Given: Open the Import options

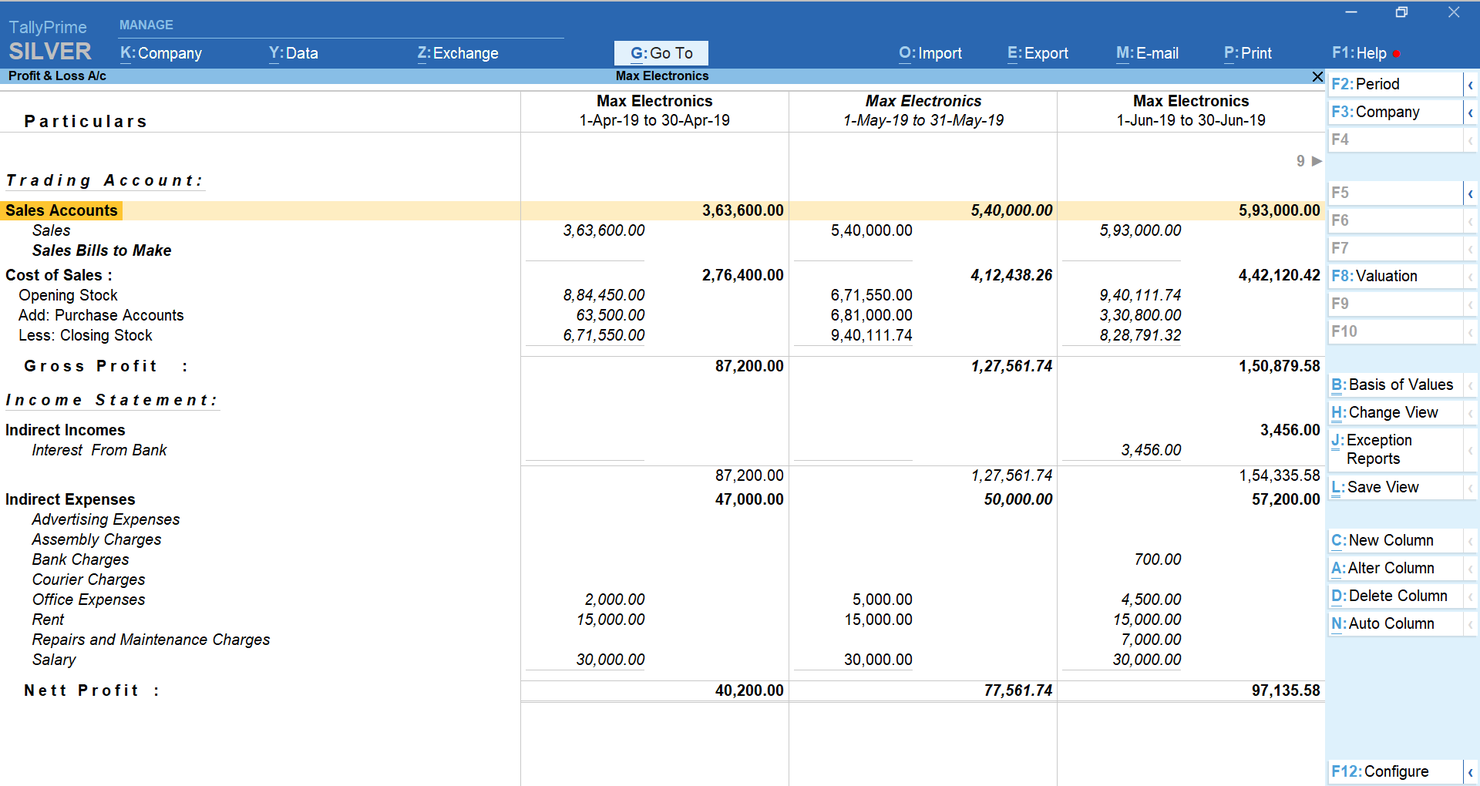Looking at the screenshot, I should 930,53.
